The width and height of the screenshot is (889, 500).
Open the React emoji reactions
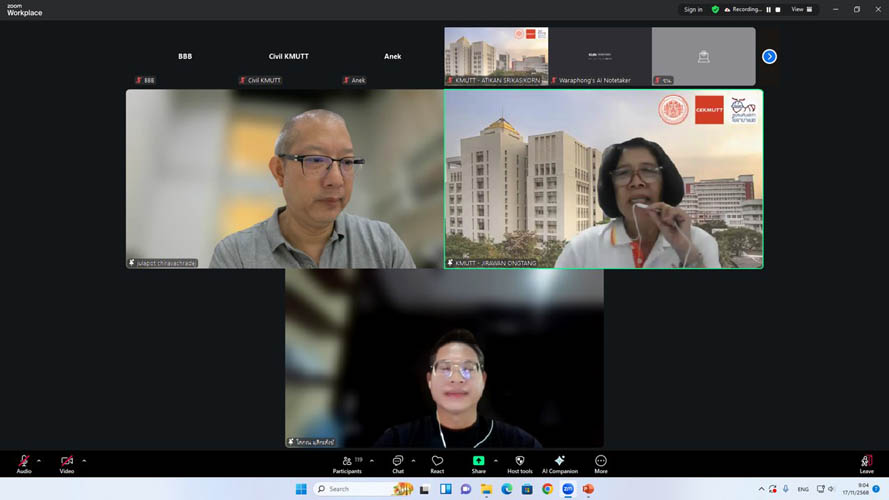437,463
